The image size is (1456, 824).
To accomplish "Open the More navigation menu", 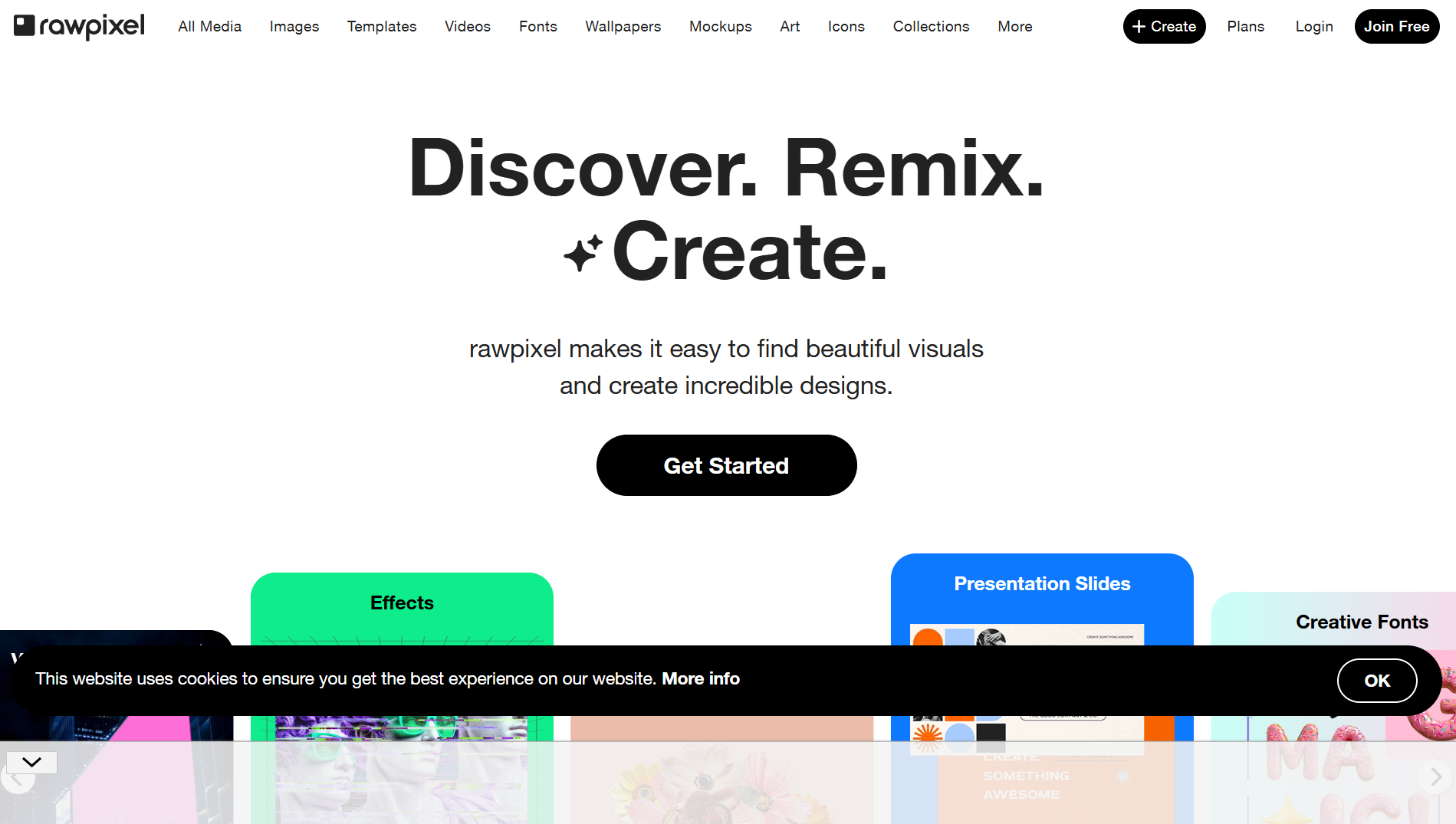I will [x=1014, y=26].
